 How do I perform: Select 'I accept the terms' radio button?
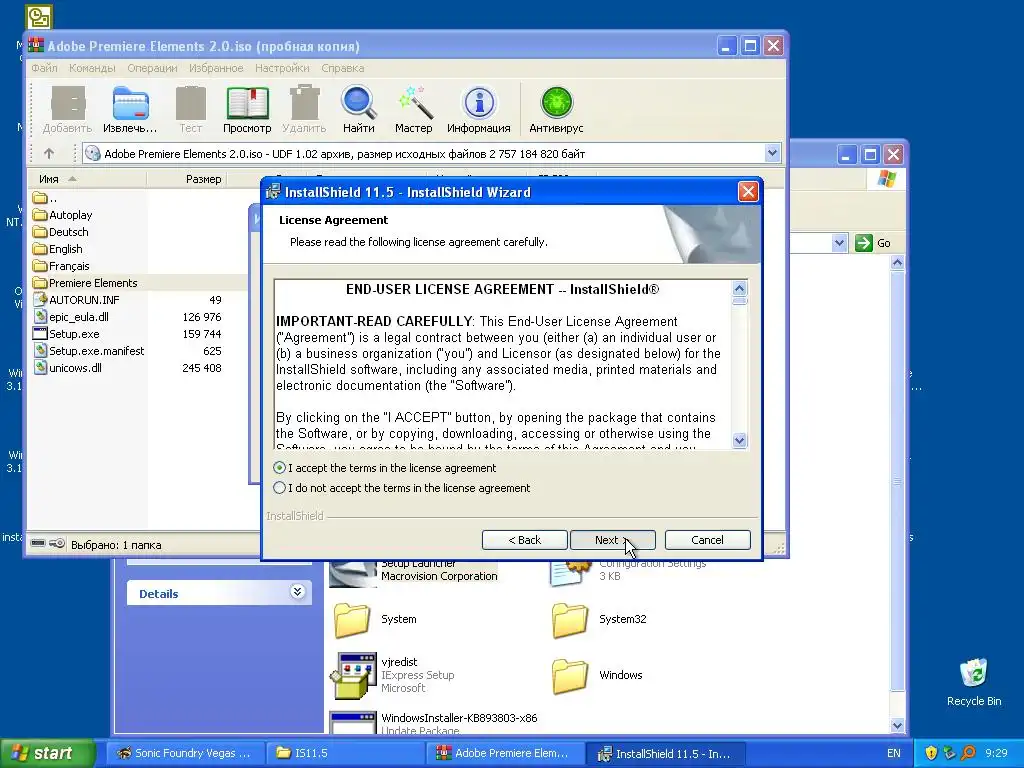[280, 468]
